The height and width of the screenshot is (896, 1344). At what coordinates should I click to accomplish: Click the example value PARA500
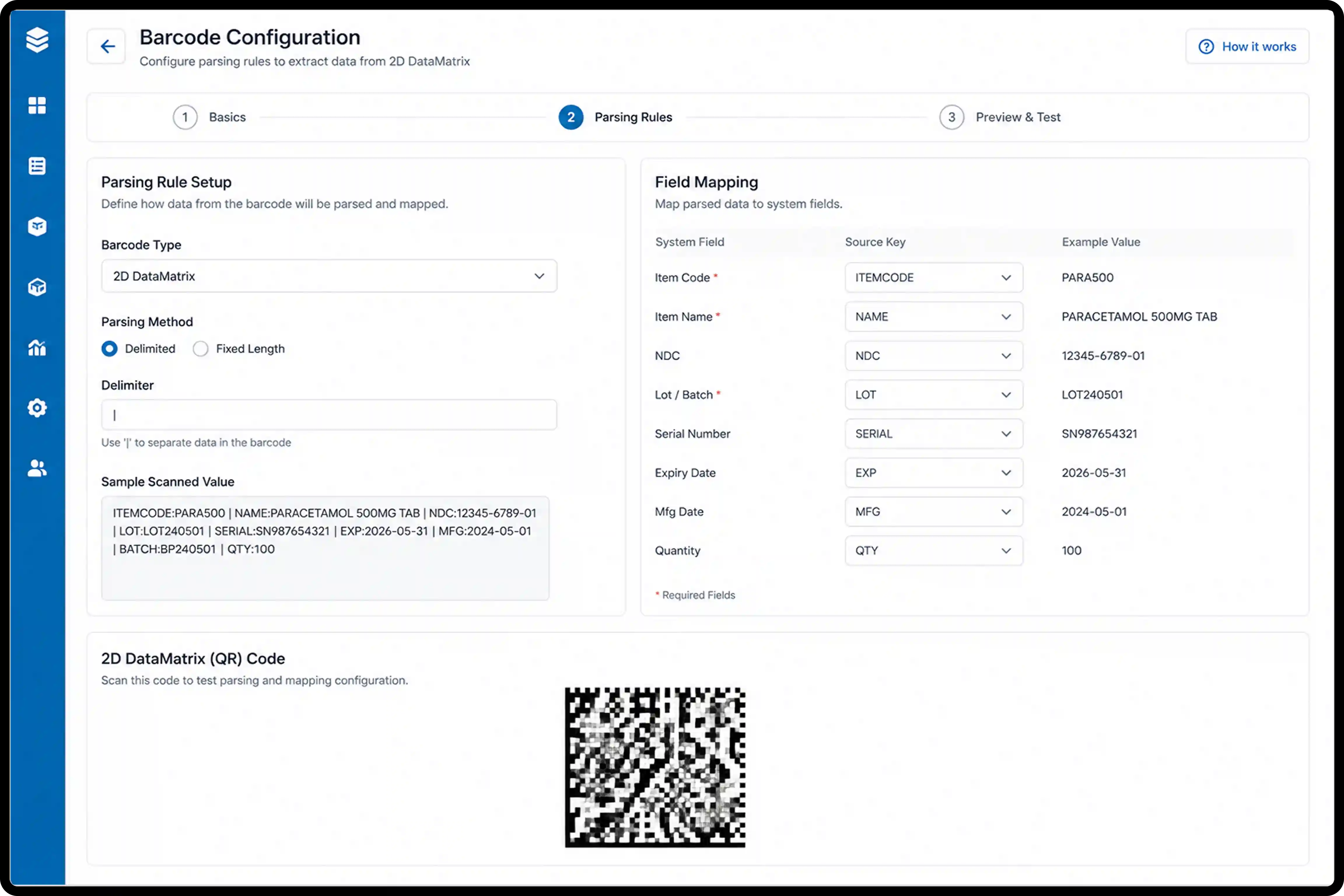1087,278
